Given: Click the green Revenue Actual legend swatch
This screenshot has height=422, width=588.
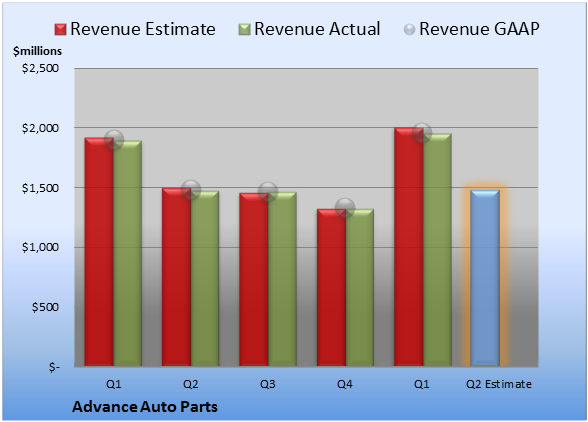Looking at the screenshot, I should coord(244,29).
